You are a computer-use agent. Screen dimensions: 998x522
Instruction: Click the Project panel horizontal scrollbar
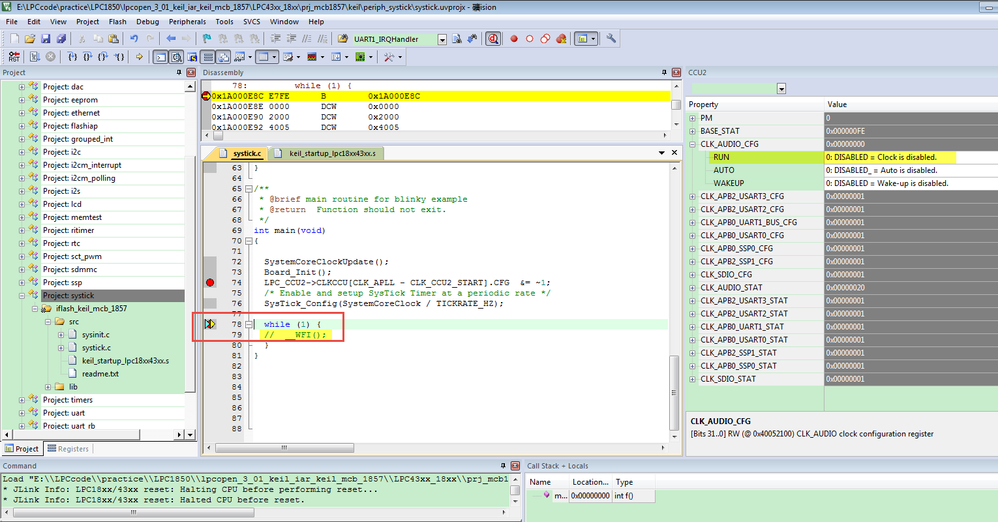tap(76, 434)
